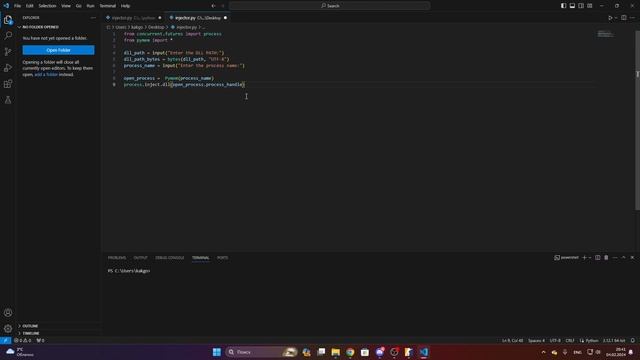Change the CRLF end of line sequence
Viewport: 640px width, 360px height.
pyautogui.click(x=570, y=340)
